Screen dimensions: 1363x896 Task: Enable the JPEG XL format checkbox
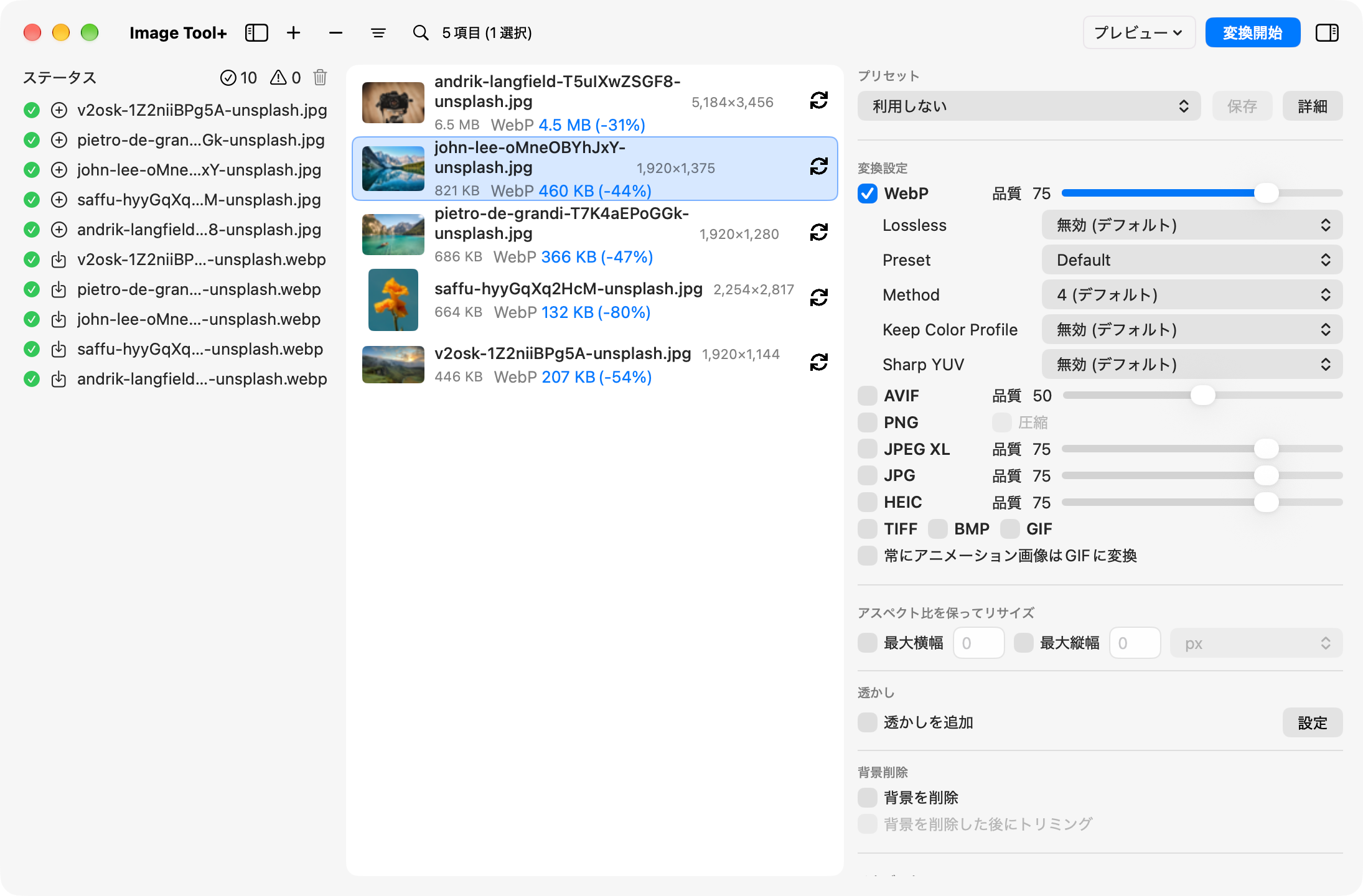pyautogui.click(x=868, y=449)
